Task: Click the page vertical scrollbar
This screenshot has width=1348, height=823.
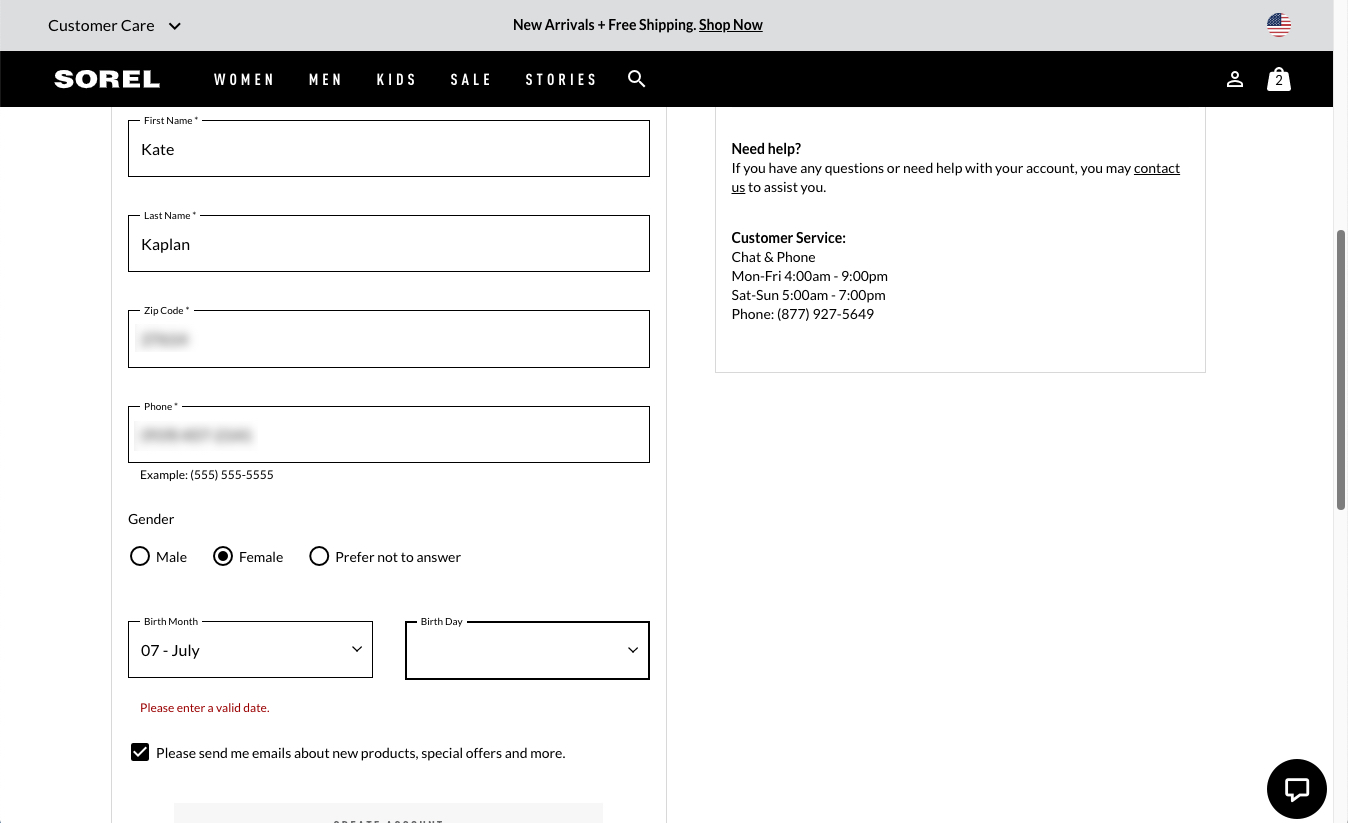Action: pos(1341,370)
